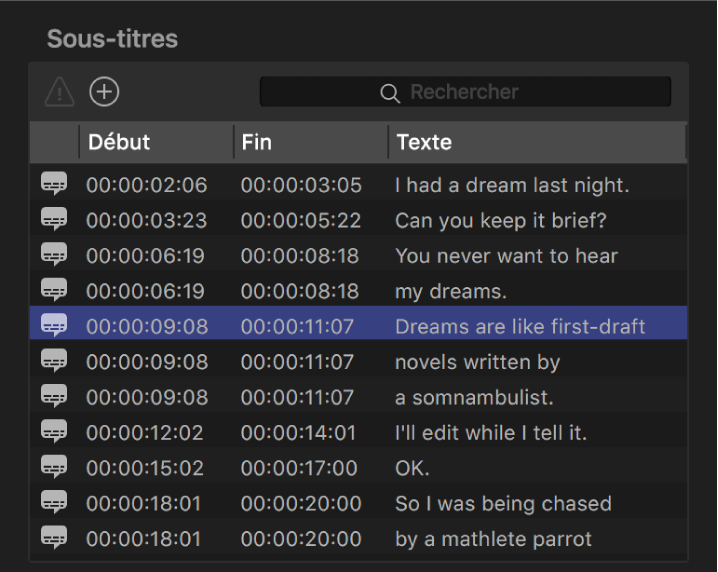Select the "my dreams." subtitle row
This screenshot has height=572, width=718.
[450, 290]
